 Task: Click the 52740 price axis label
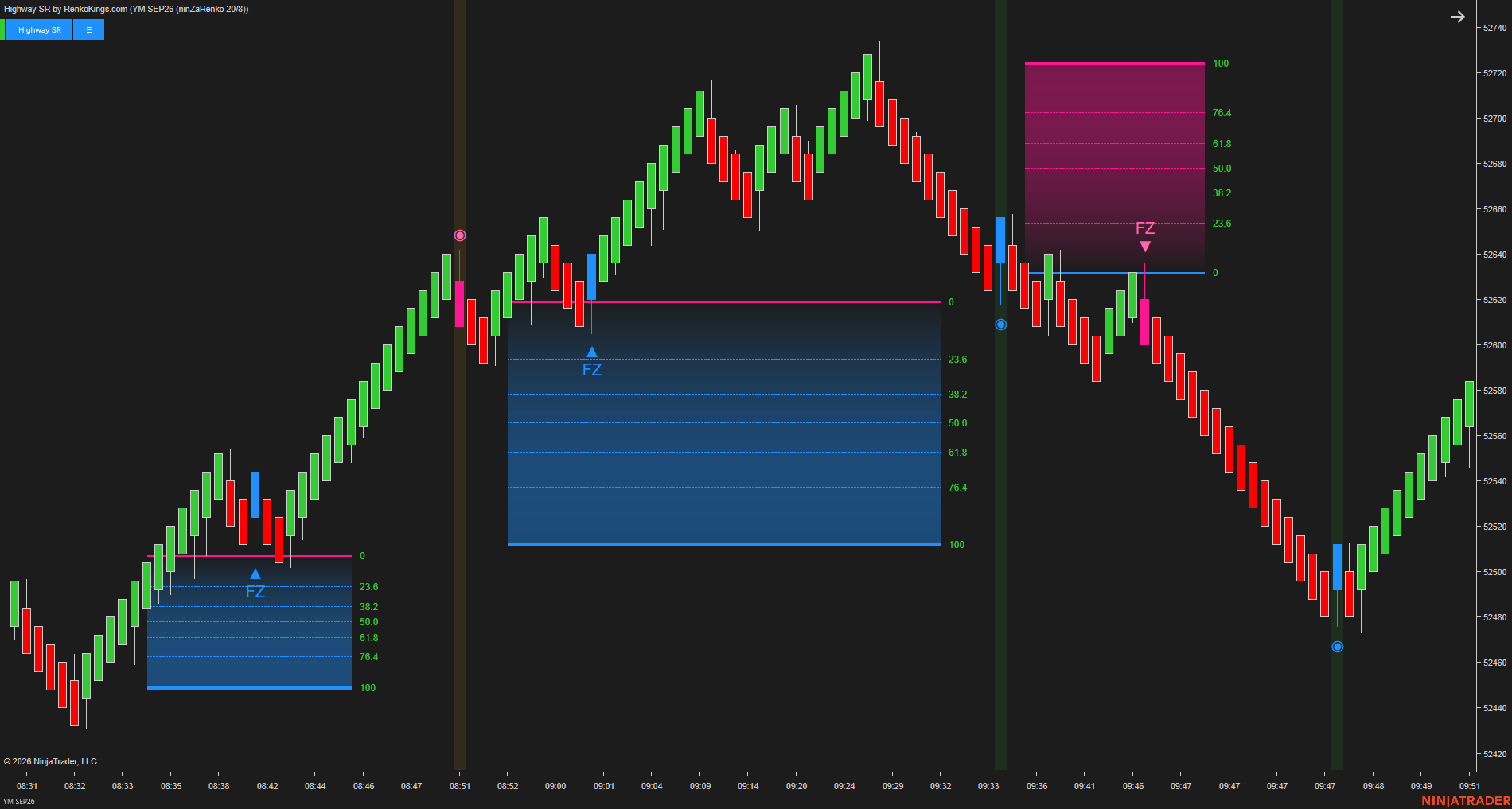tap(1494, 28)
